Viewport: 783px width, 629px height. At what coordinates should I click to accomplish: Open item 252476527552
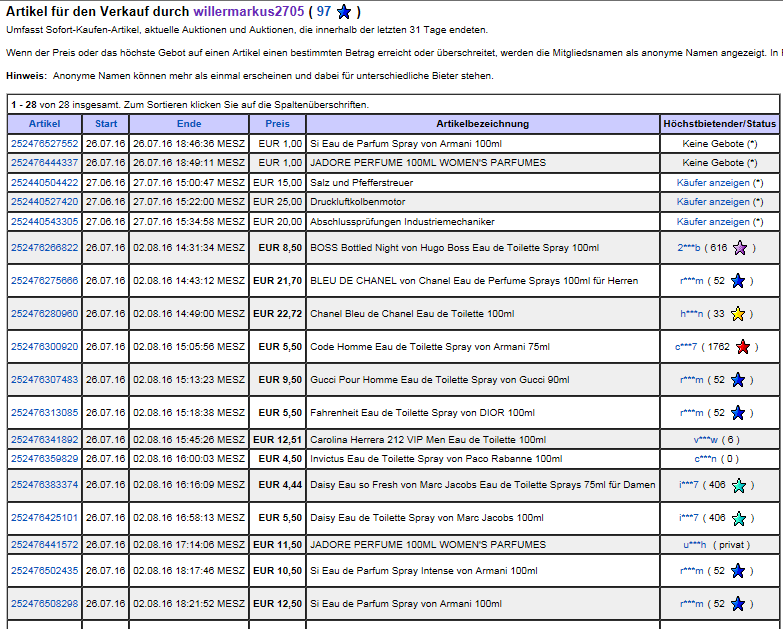pos(44,144)
